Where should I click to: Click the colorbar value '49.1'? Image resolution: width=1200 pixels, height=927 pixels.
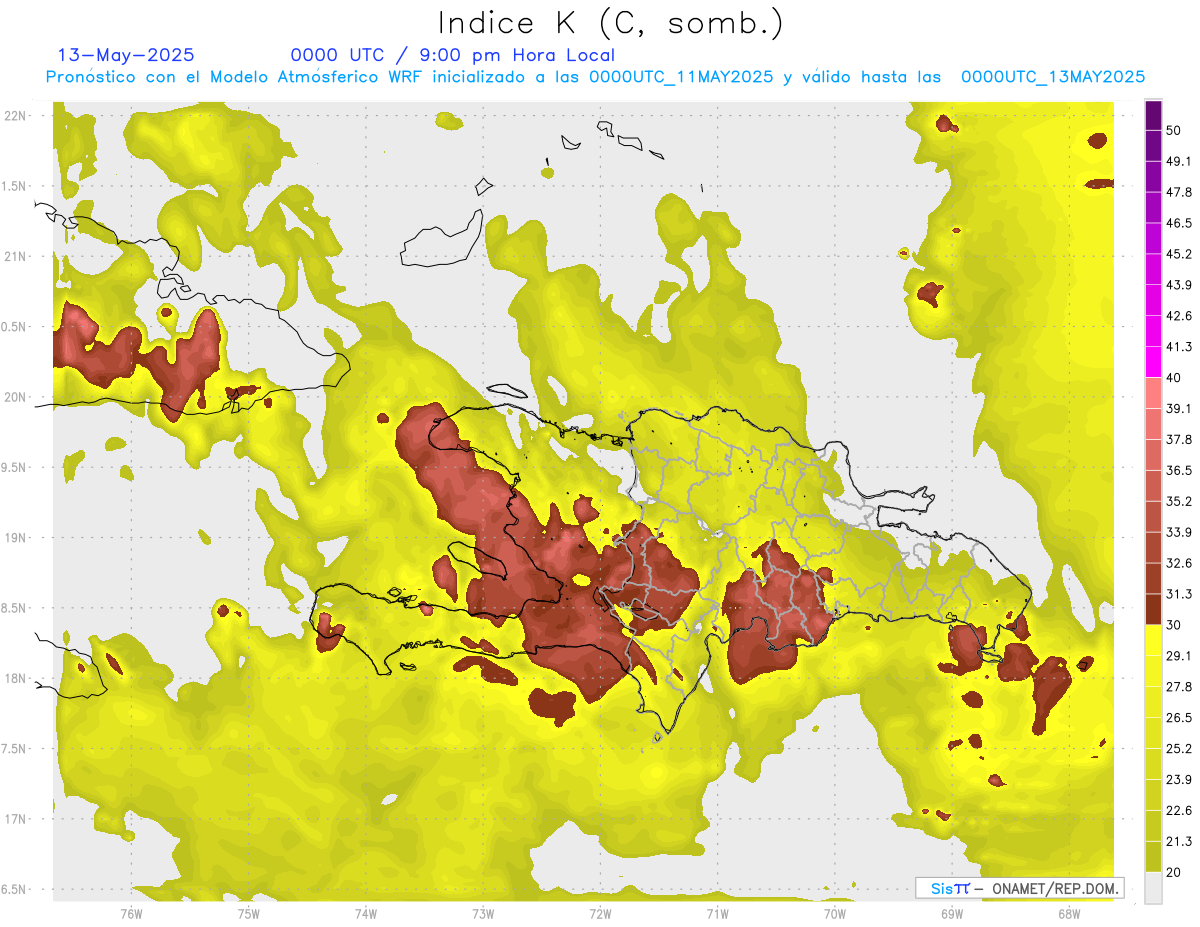[x=1178, y=161]
